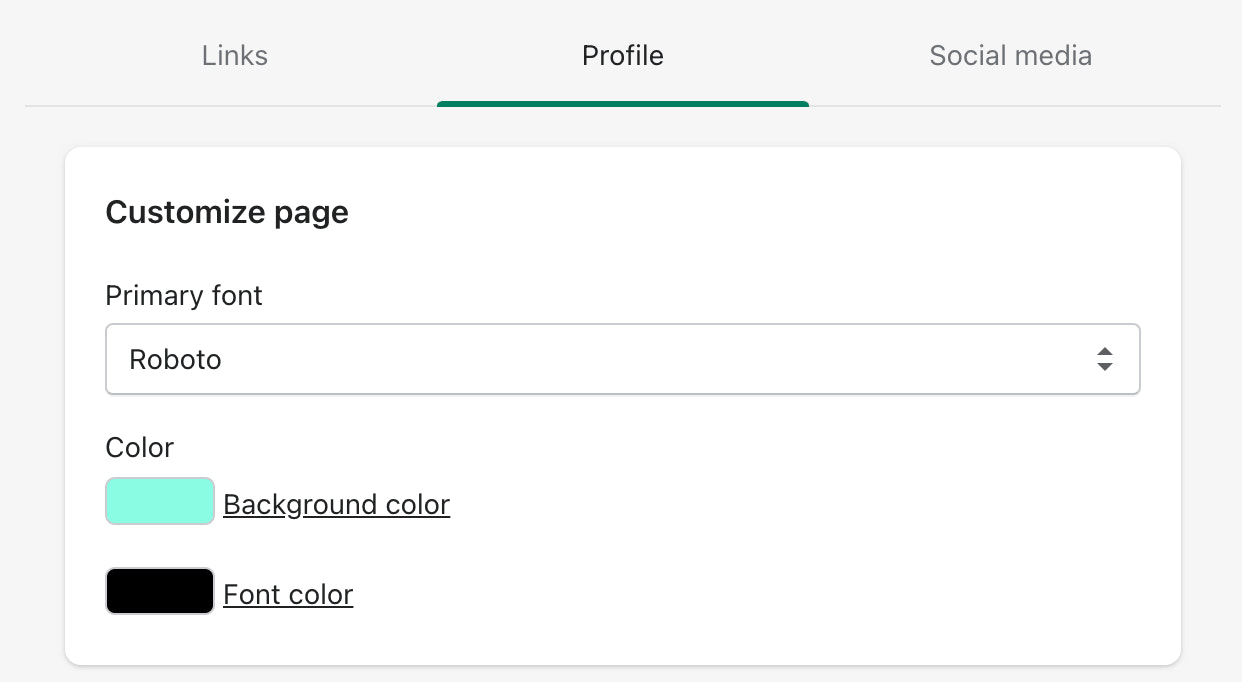Click the Font color link
Viewport: 1242px width, 682px height.
(288, 594)
